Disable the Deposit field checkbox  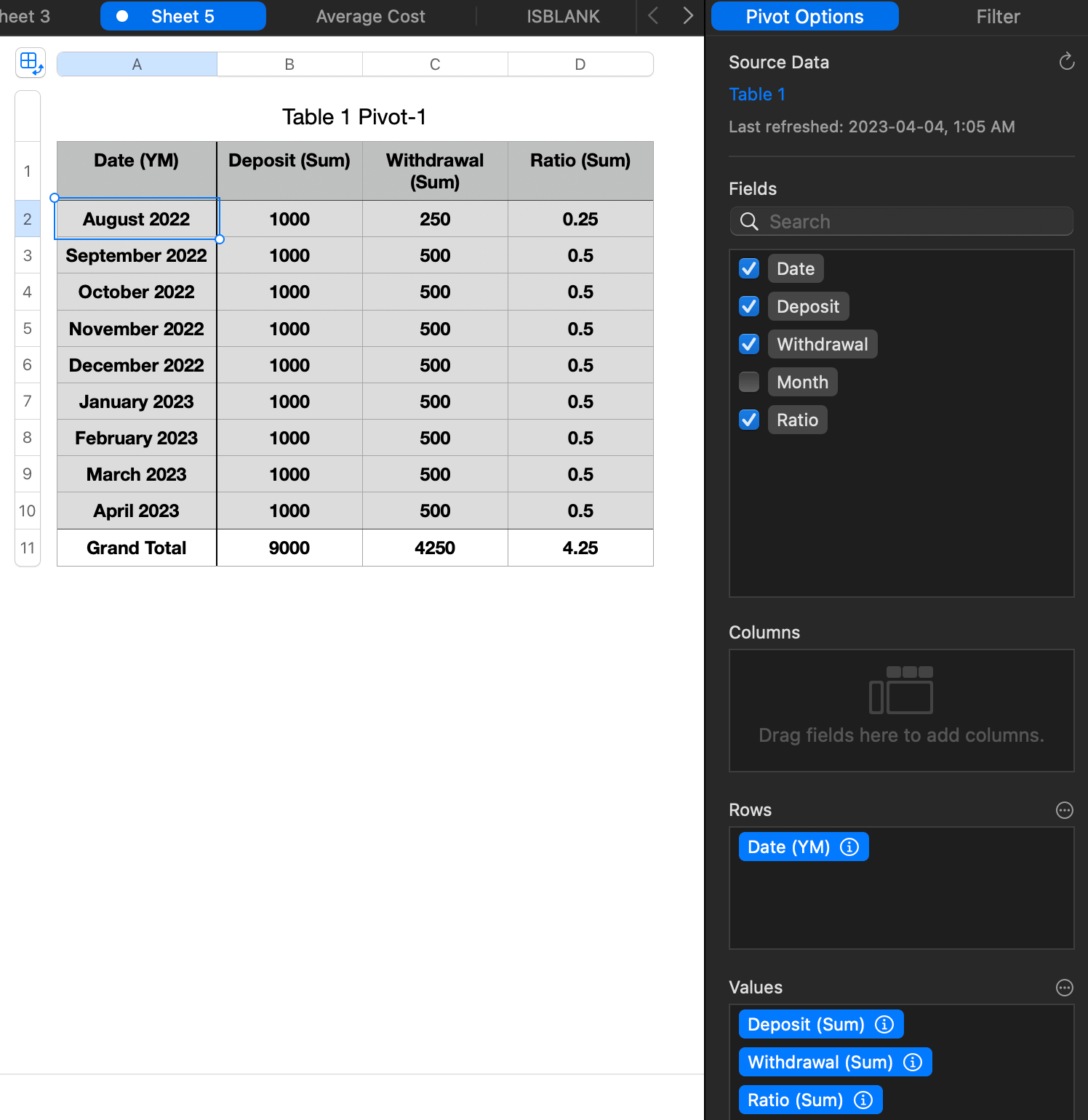click(748, 305)
